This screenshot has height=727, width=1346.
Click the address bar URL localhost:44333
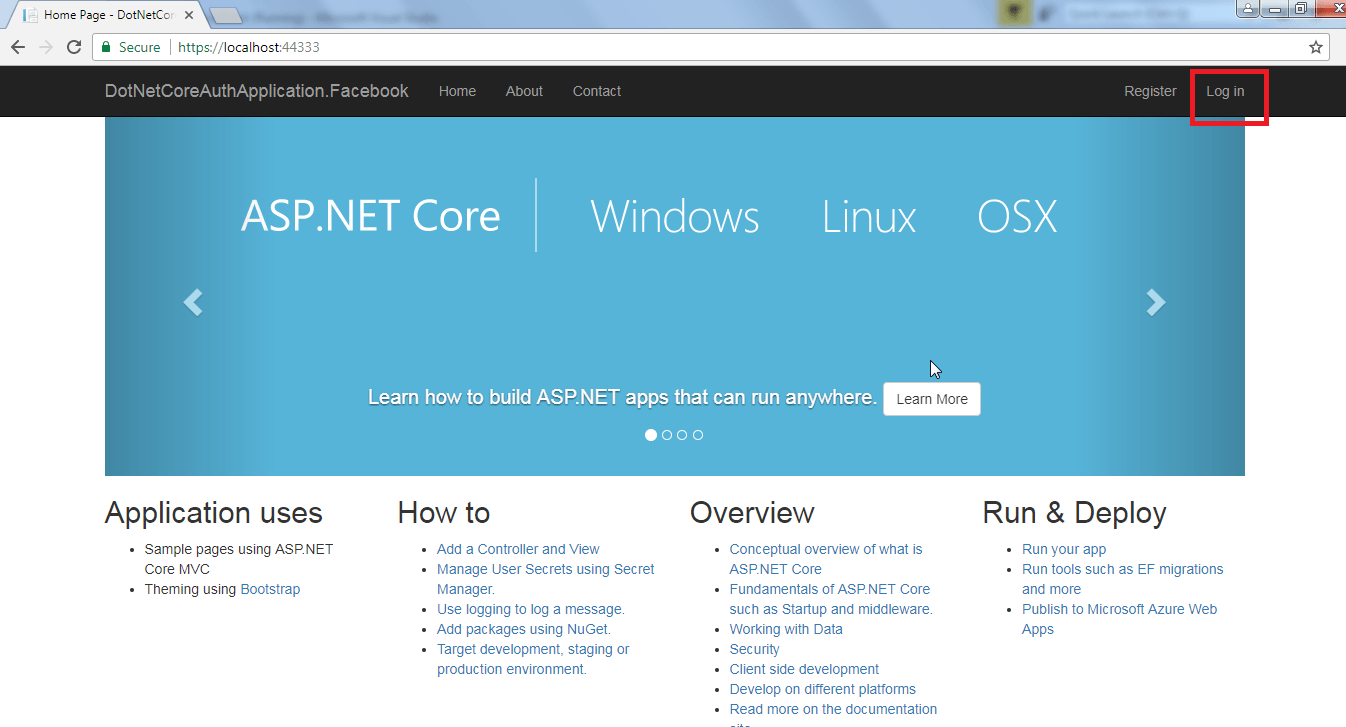(249, 47)
